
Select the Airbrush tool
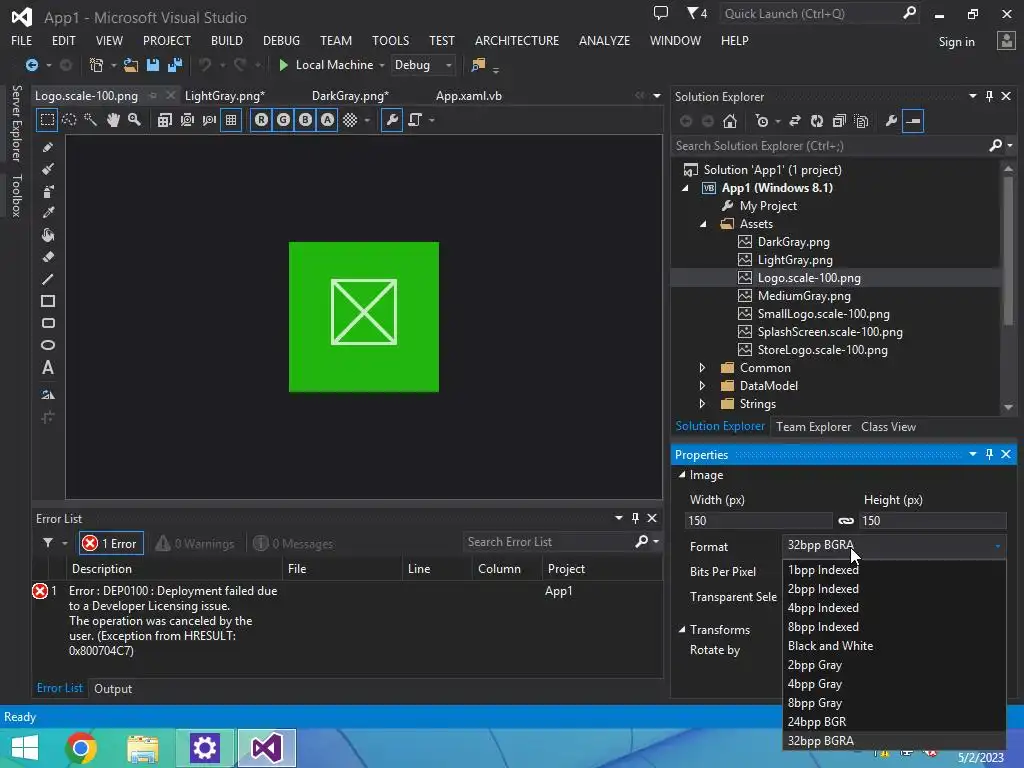point(48,191)
